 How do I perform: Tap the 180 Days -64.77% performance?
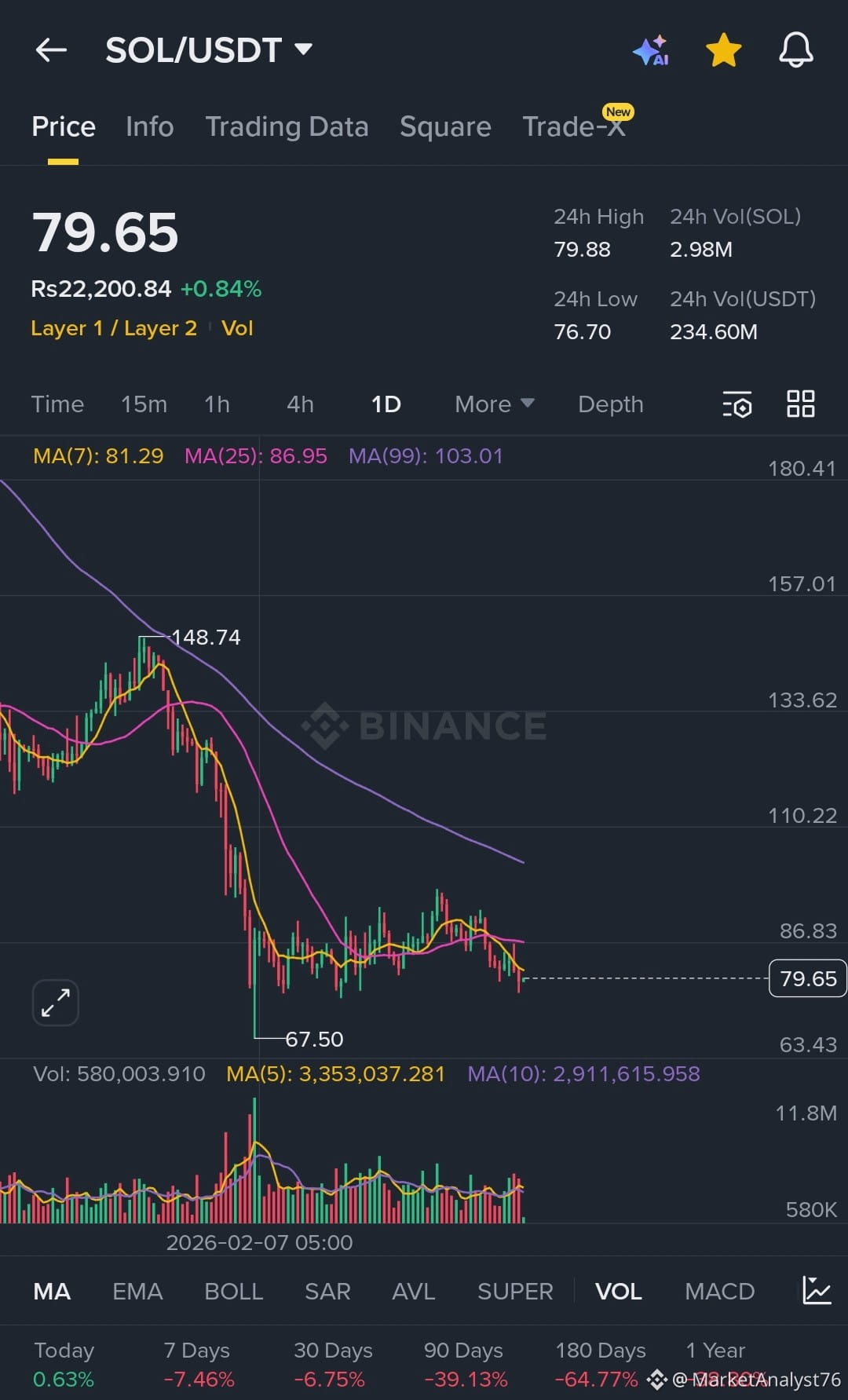pyautogui.click(x=599, y=1365)
